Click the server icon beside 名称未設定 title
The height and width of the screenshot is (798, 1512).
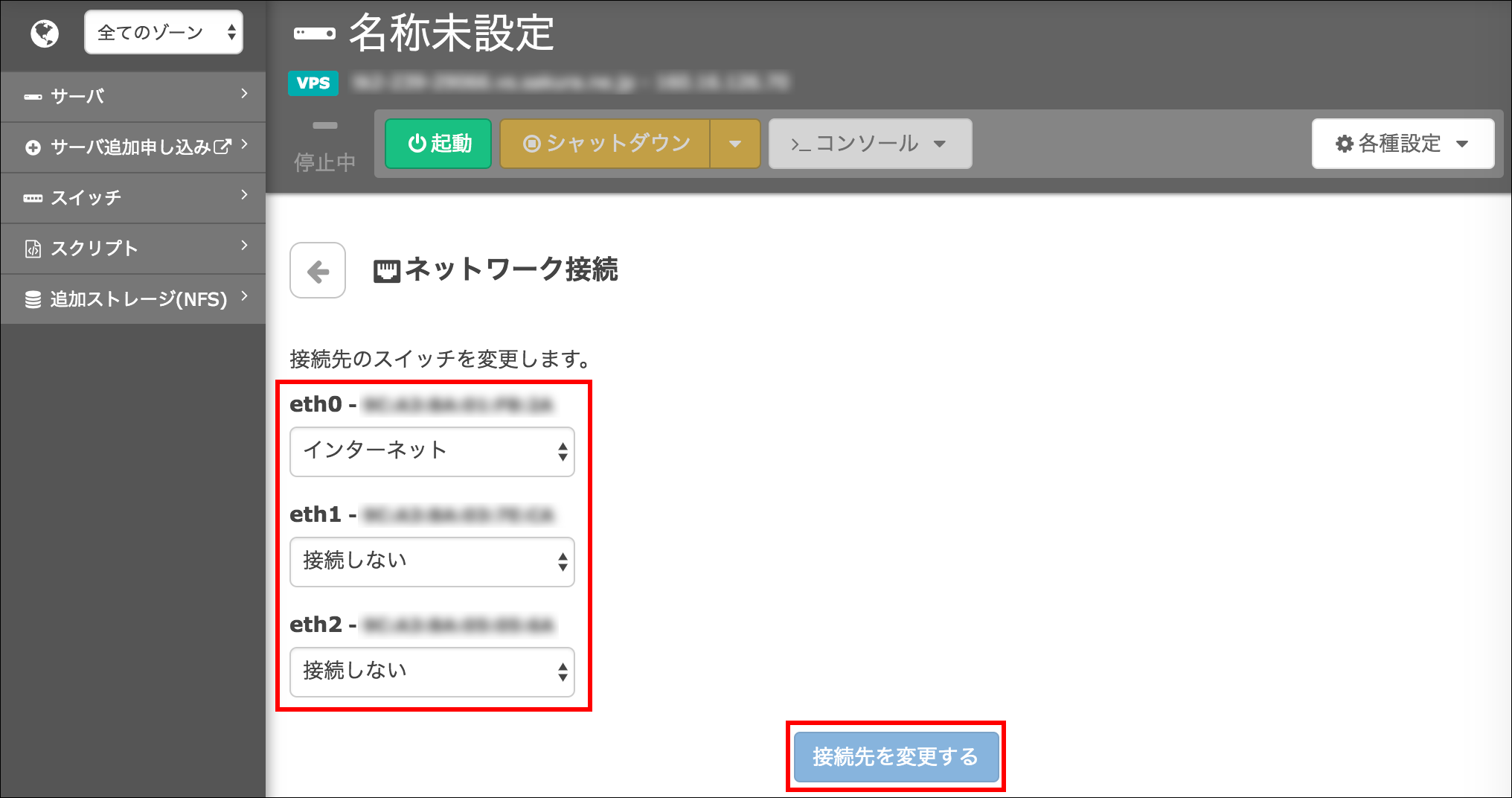[x=314, y=33]
